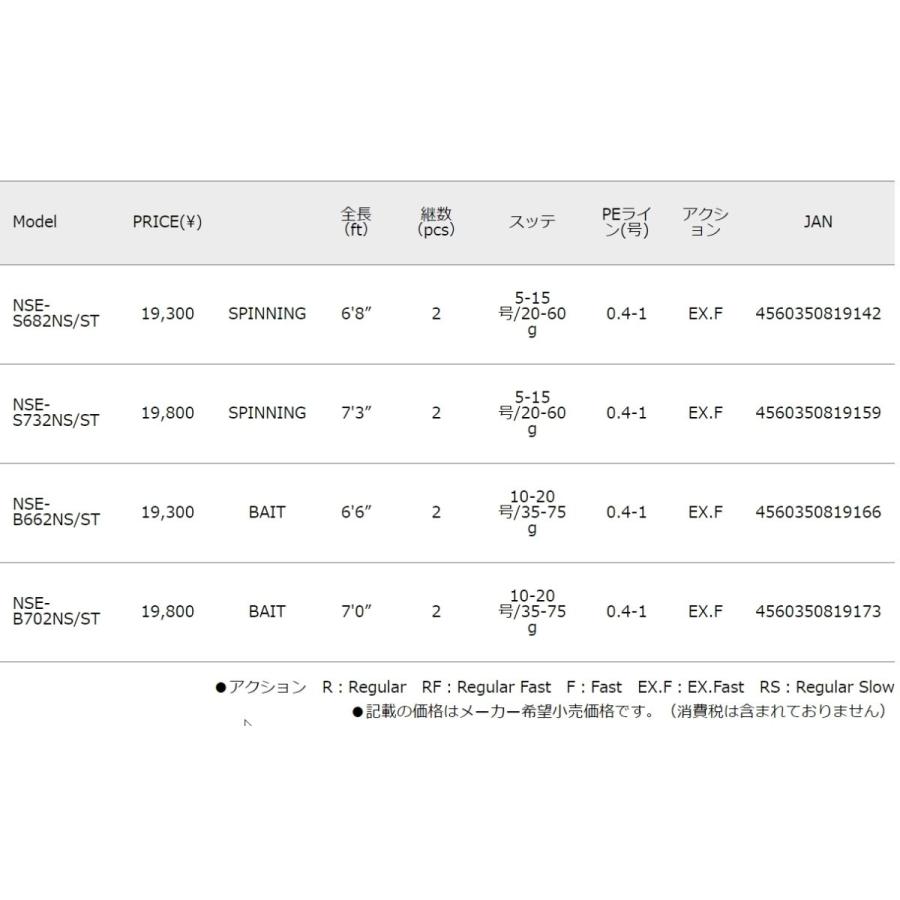Viewport: 900px width, 900px height.
Task: Select the NSE-B662NS/ST model cell
Action: tap(56, 512)
